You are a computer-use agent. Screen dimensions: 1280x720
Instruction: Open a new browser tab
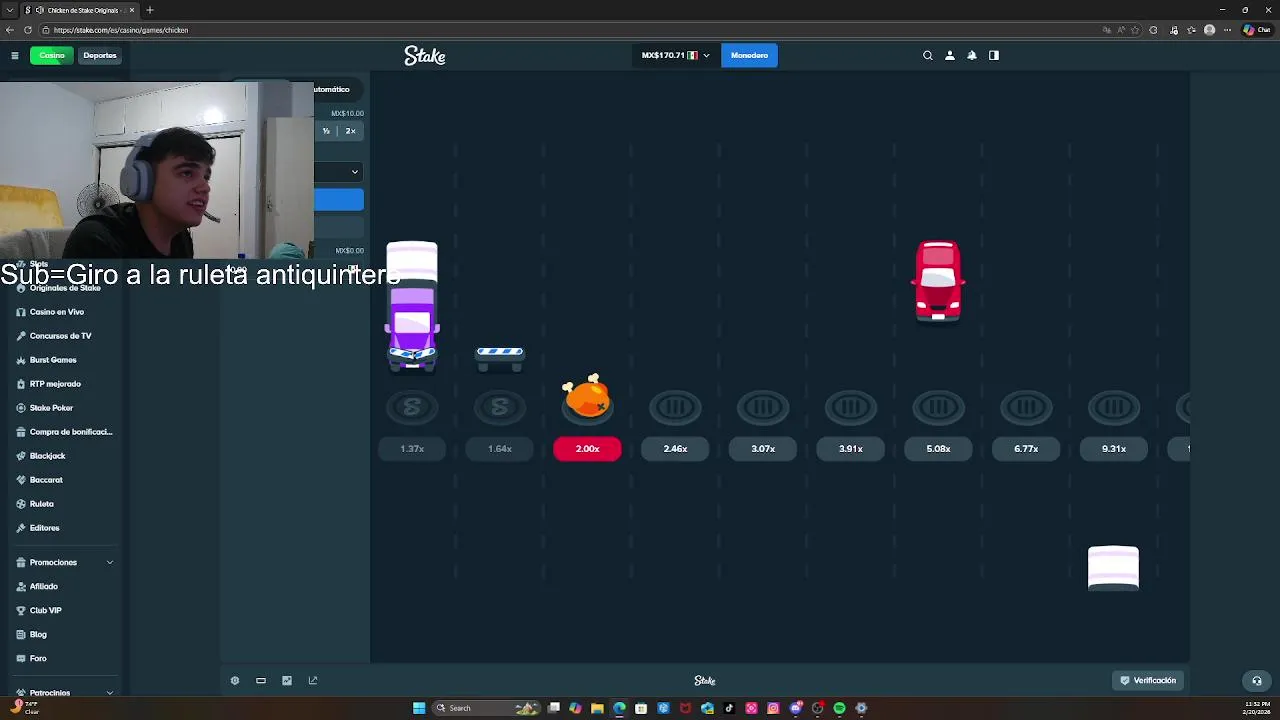click(x=150, y=10)
